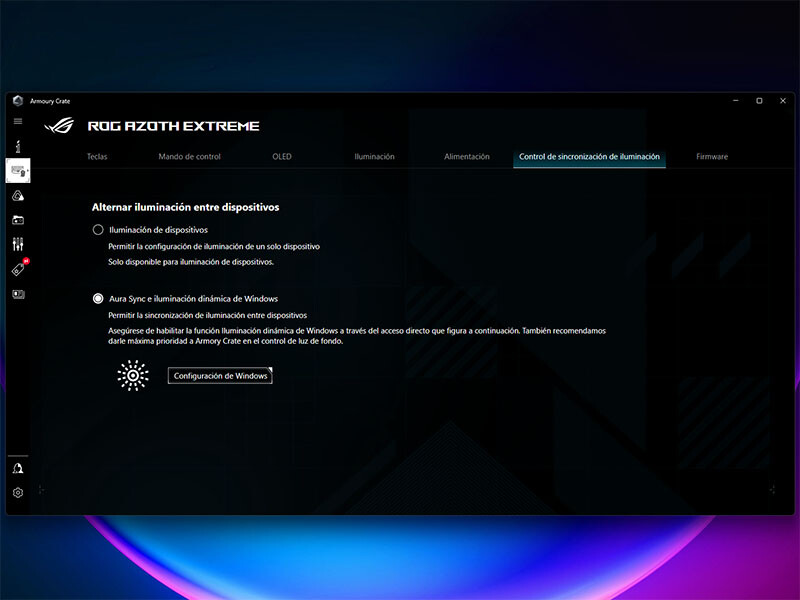Screen dimensions: 800x600
Task: Open the hamburger menu in the sidebar
Action: tap(18, 121)
